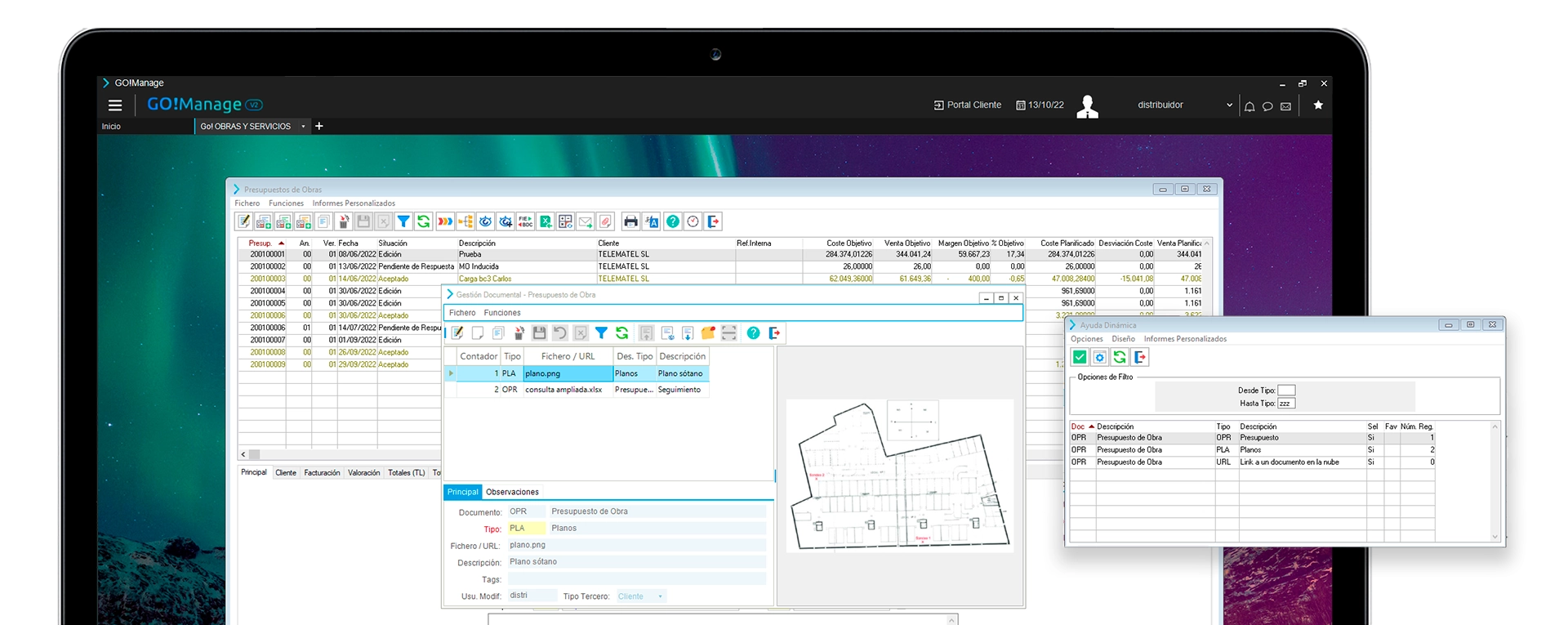1568x625 pixels.
Task: Click edit record icon in Presupuestos toolbar
Action: click(x=243, y=221)
